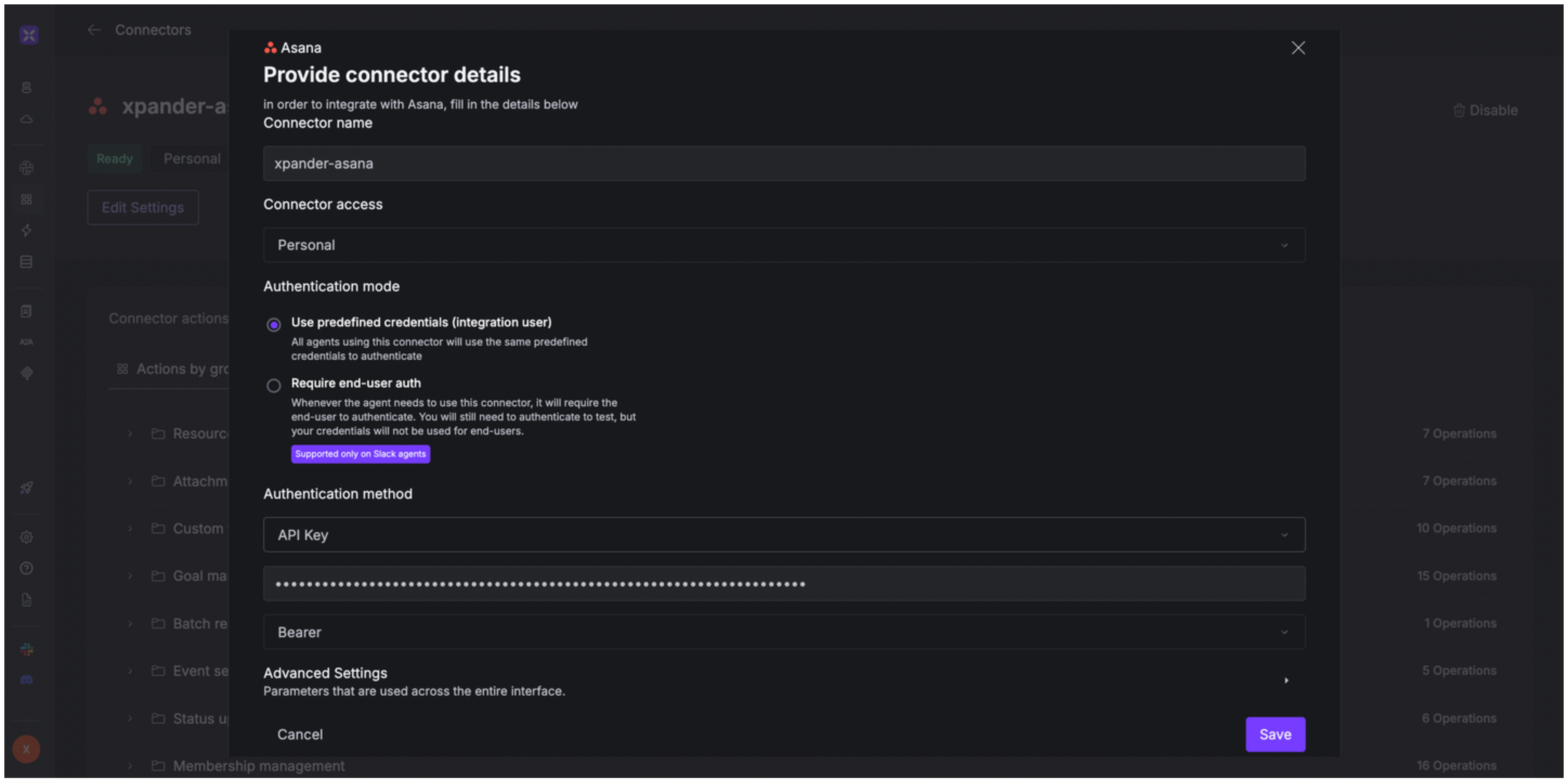
Task: Select Use predefined credentials radio option
Action: click(x=274, y=325)
